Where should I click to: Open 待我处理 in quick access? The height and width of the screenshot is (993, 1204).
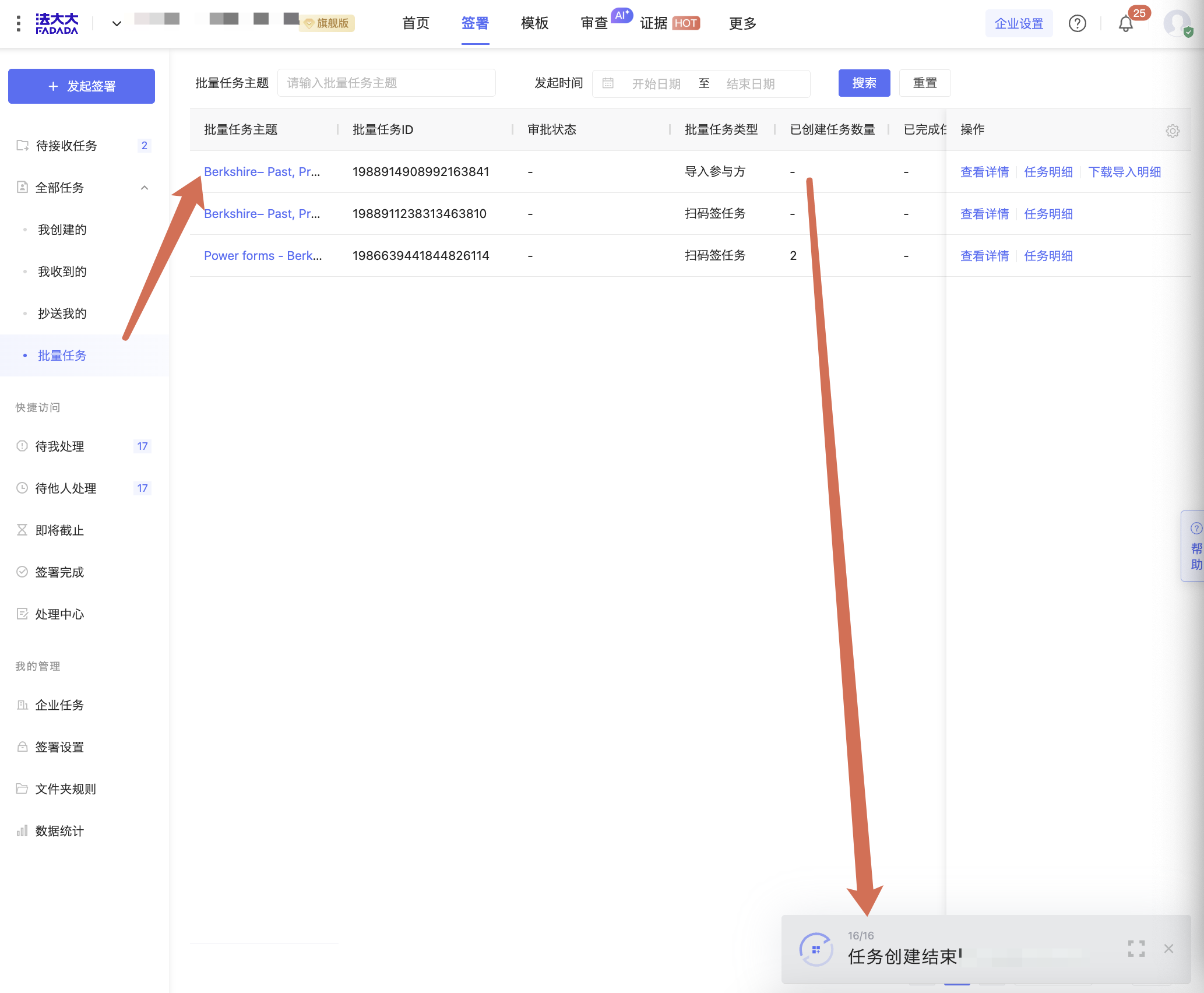pyautogui.click(x=59, y=446)
